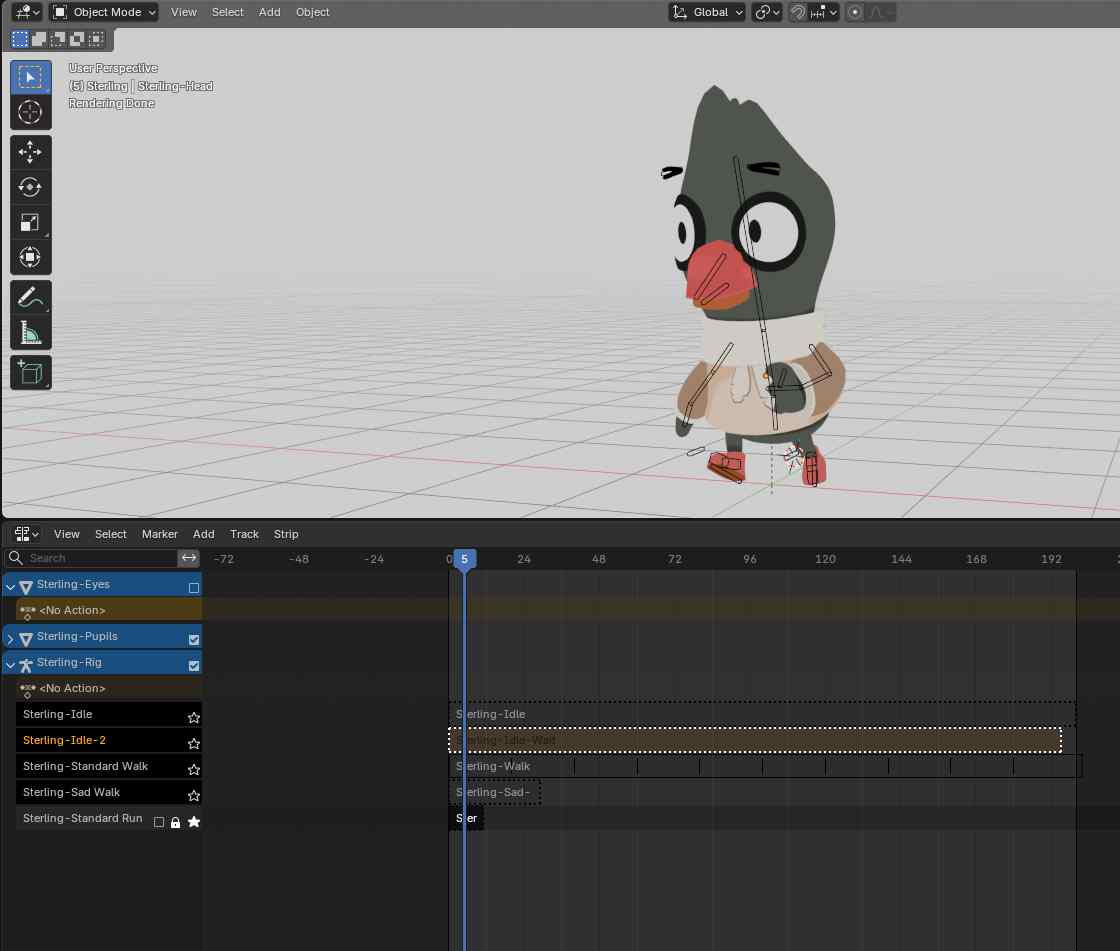Select the Sterling-Idle-2 track name
The image size is (1120, 951).
[x=64, y=740]
